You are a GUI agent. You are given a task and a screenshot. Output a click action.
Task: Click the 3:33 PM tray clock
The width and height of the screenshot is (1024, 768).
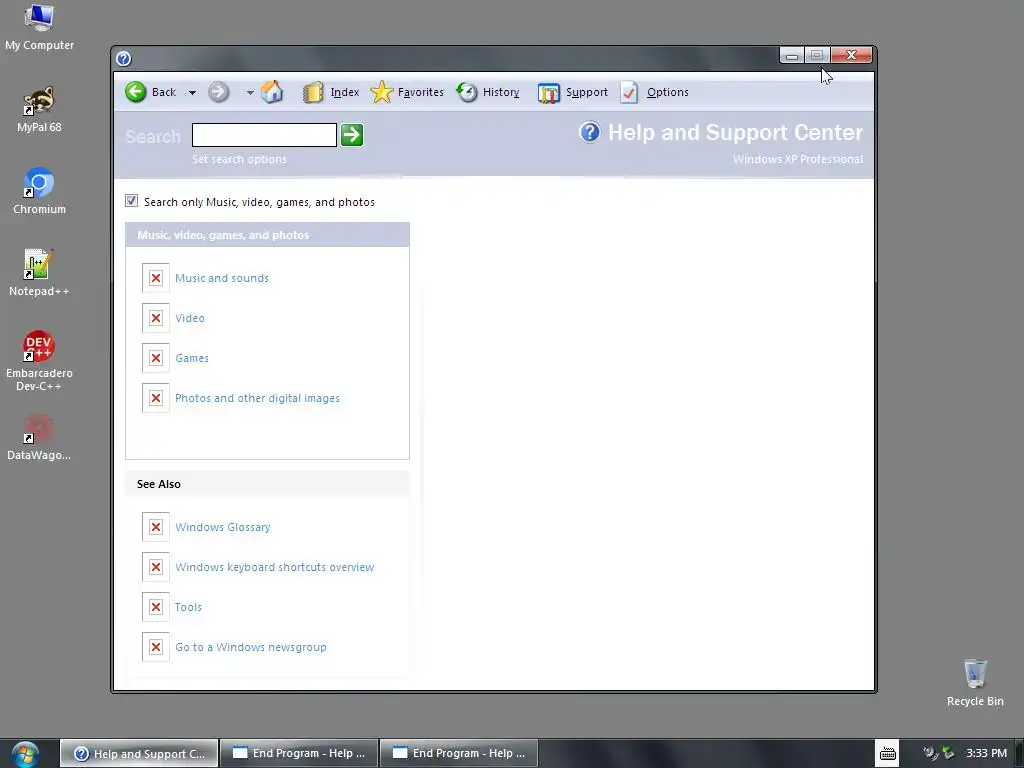click(987, 753)
